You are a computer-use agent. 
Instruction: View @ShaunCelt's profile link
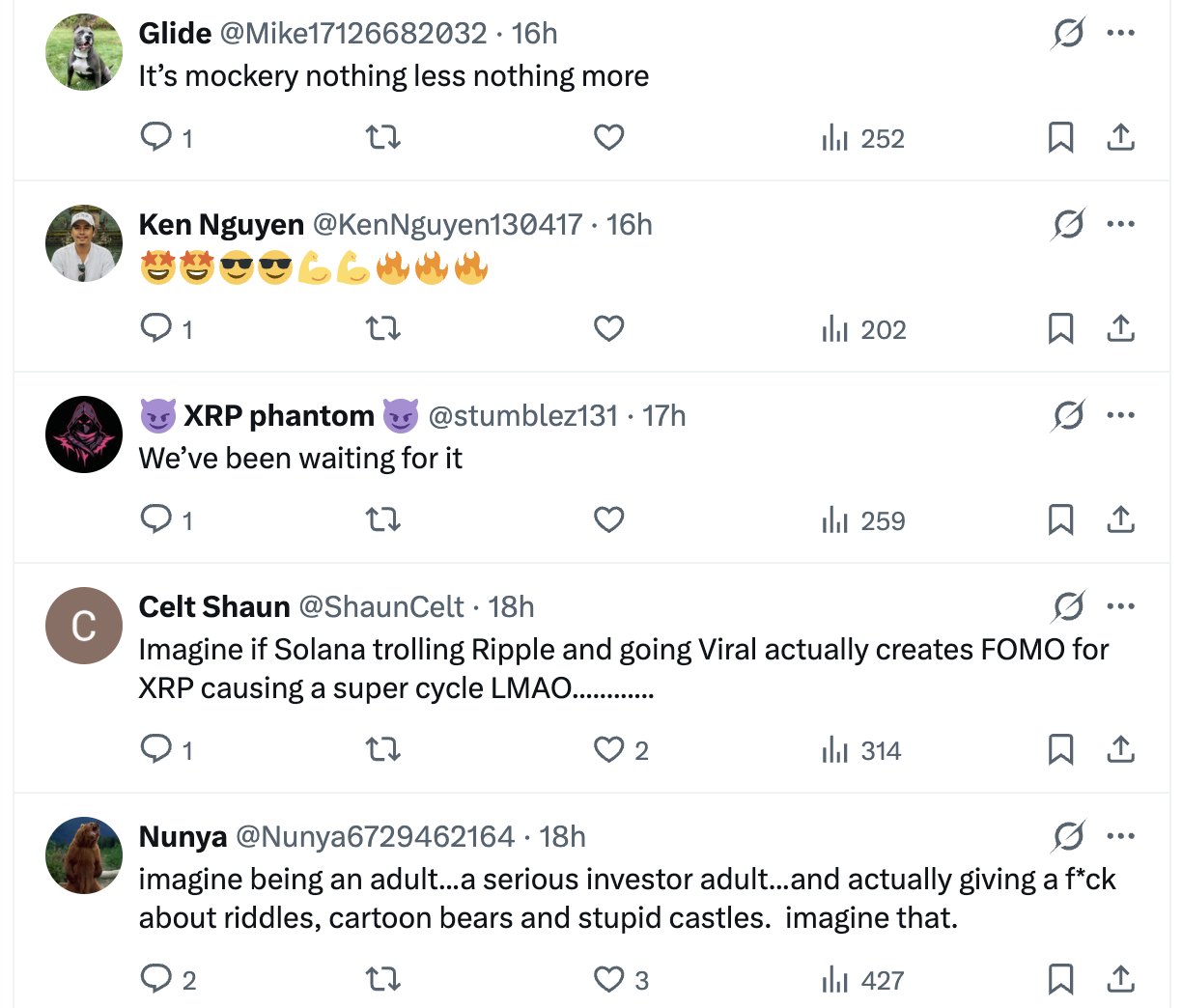pos(382,606)
